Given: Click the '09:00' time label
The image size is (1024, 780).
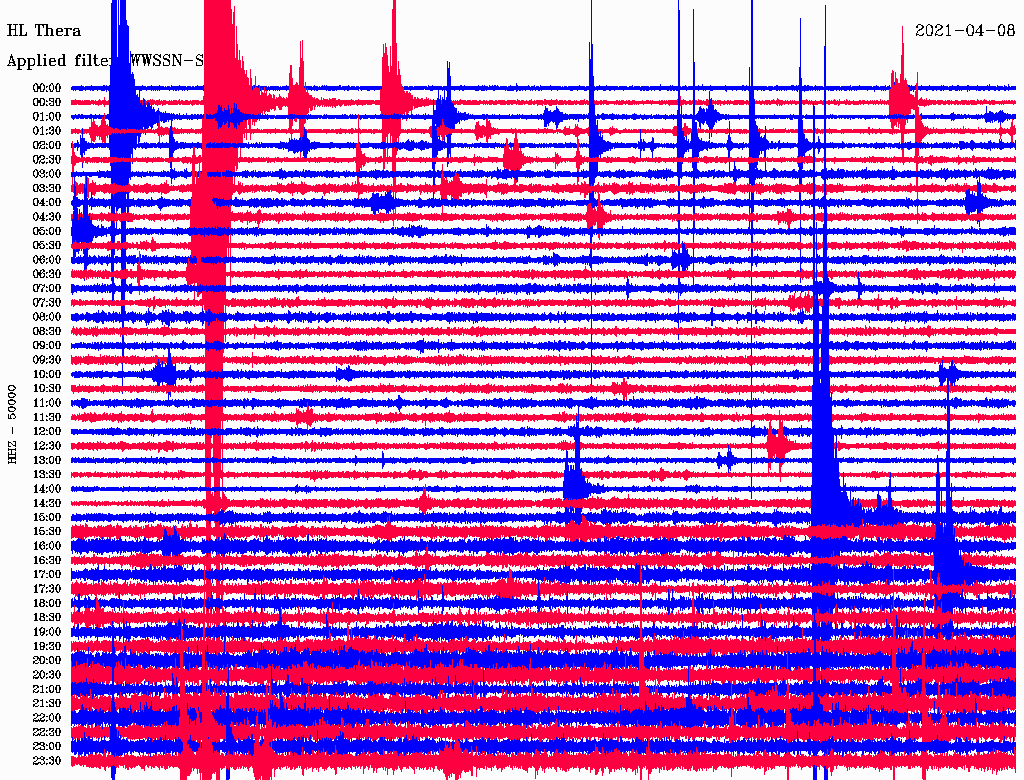Looking at the screenshot, I should (x=47, y=346).
